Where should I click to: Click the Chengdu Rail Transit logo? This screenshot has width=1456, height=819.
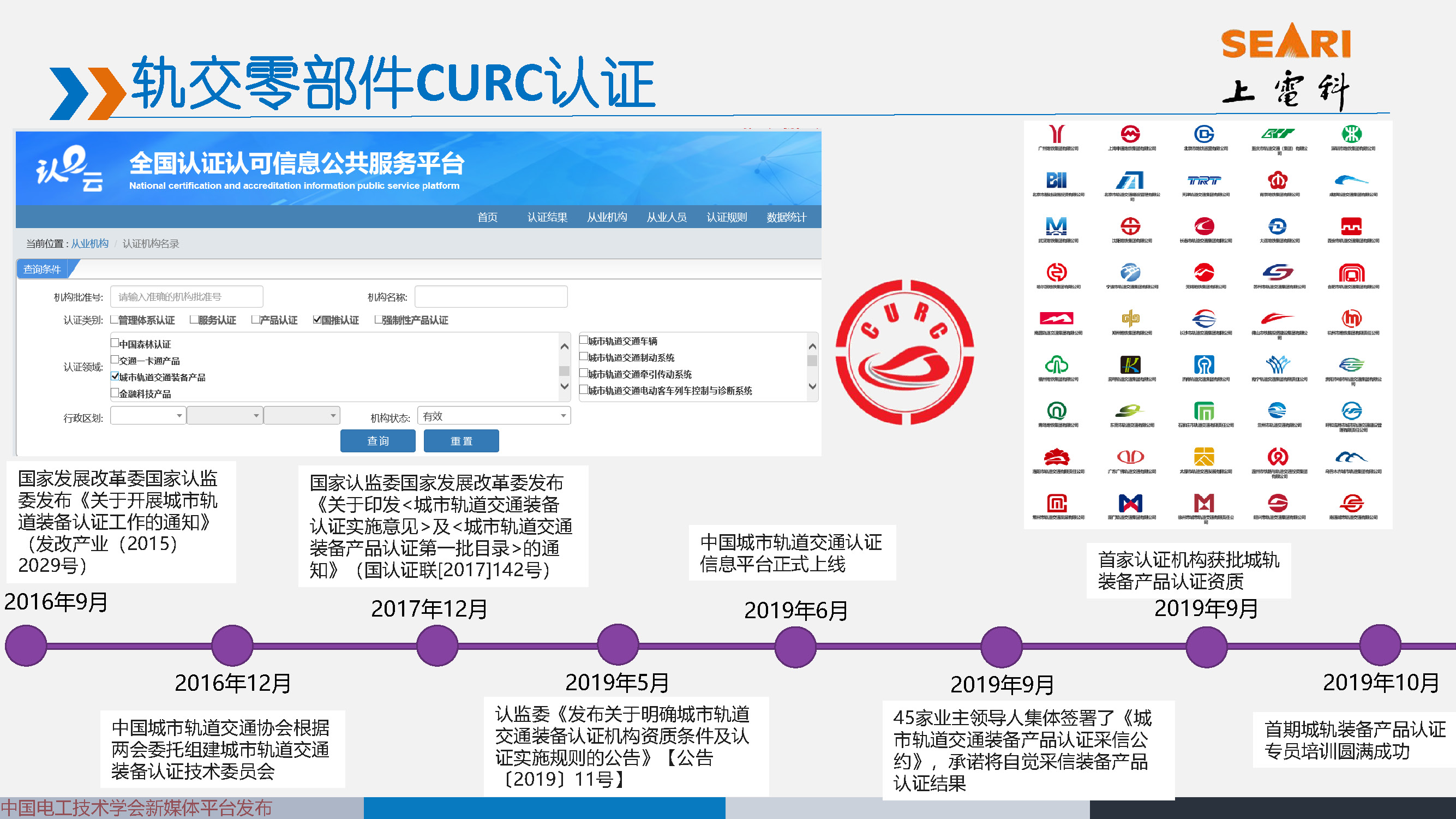point(1351,180)
